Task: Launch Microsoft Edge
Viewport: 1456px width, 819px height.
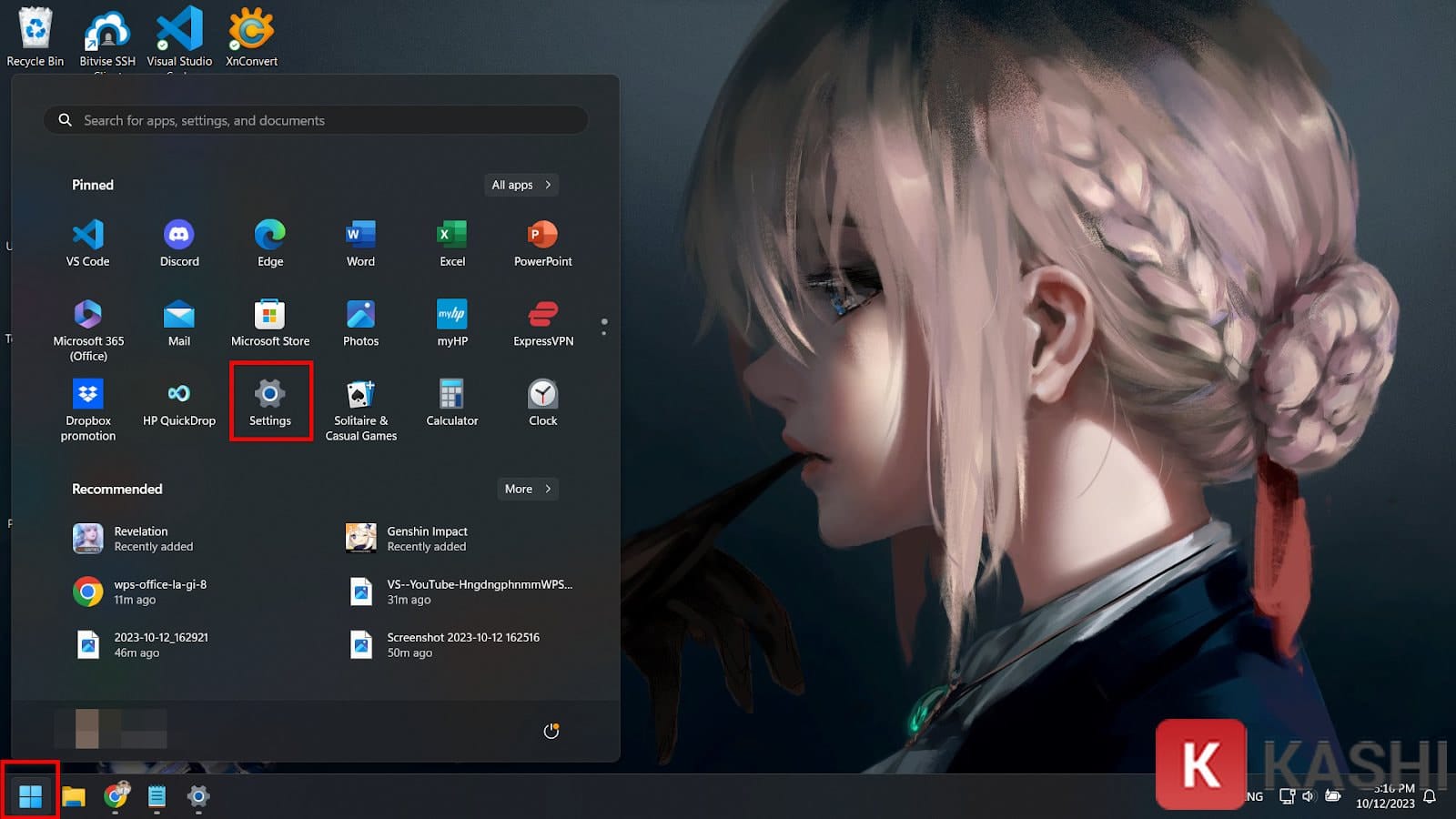Action: [269, 241]
